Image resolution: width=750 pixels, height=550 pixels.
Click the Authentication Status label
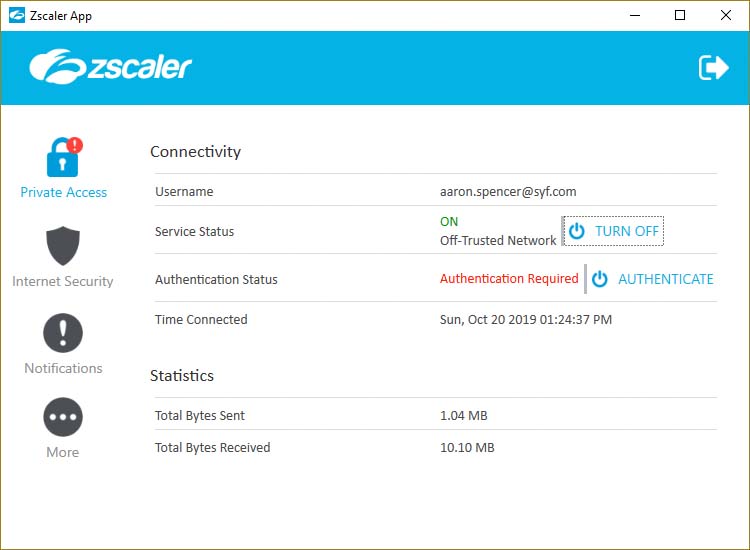(x=216, y=279)
